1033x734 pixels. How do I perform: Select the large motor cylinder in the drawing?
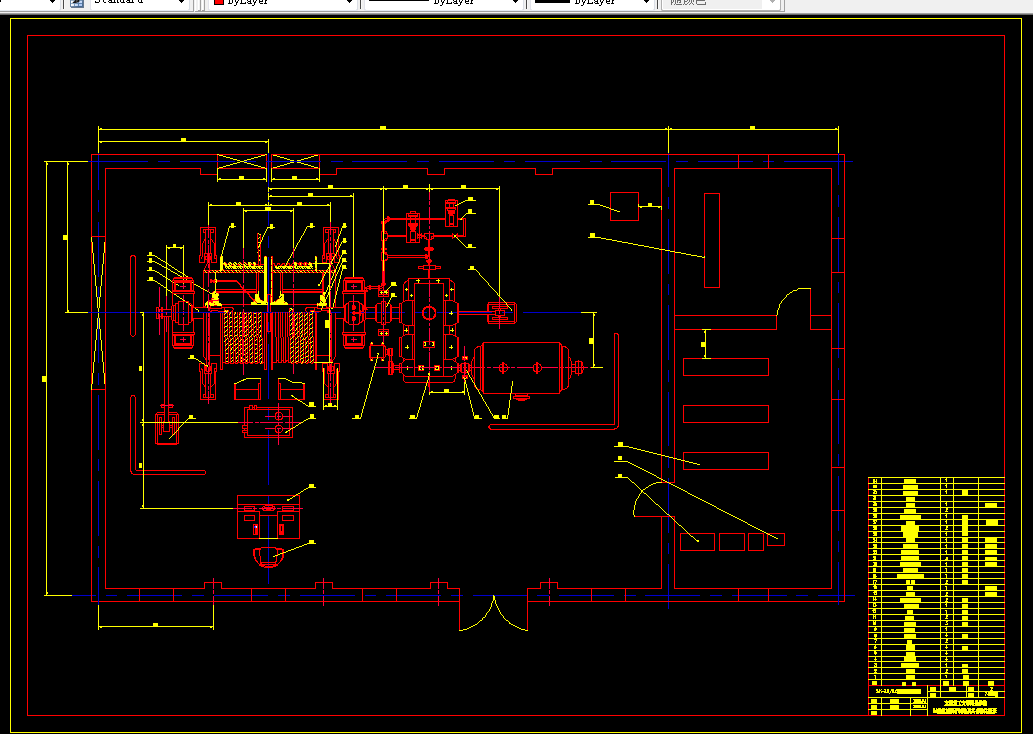click(526, 368)
